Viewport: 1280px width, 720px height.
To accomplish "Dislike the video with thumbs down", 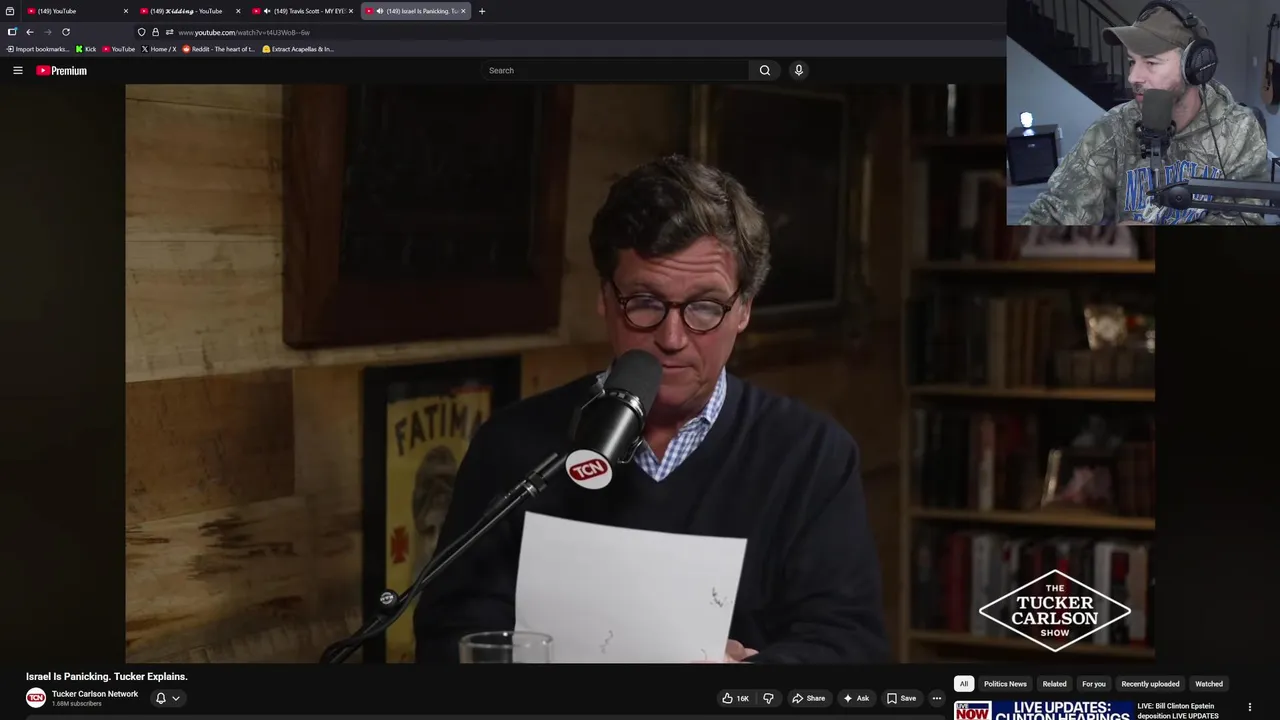I will click(768, 698).
